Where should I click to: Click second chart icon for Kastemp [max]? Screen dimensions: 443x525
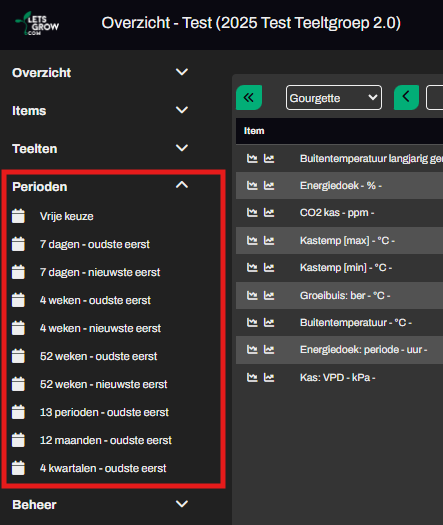[x=269, y=240]
